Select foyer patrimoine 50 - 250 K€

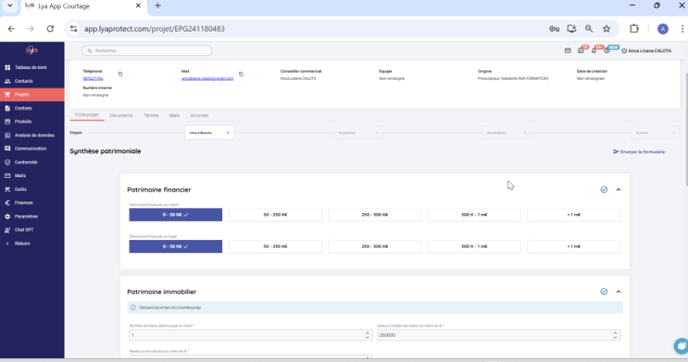tap(275, 247)
